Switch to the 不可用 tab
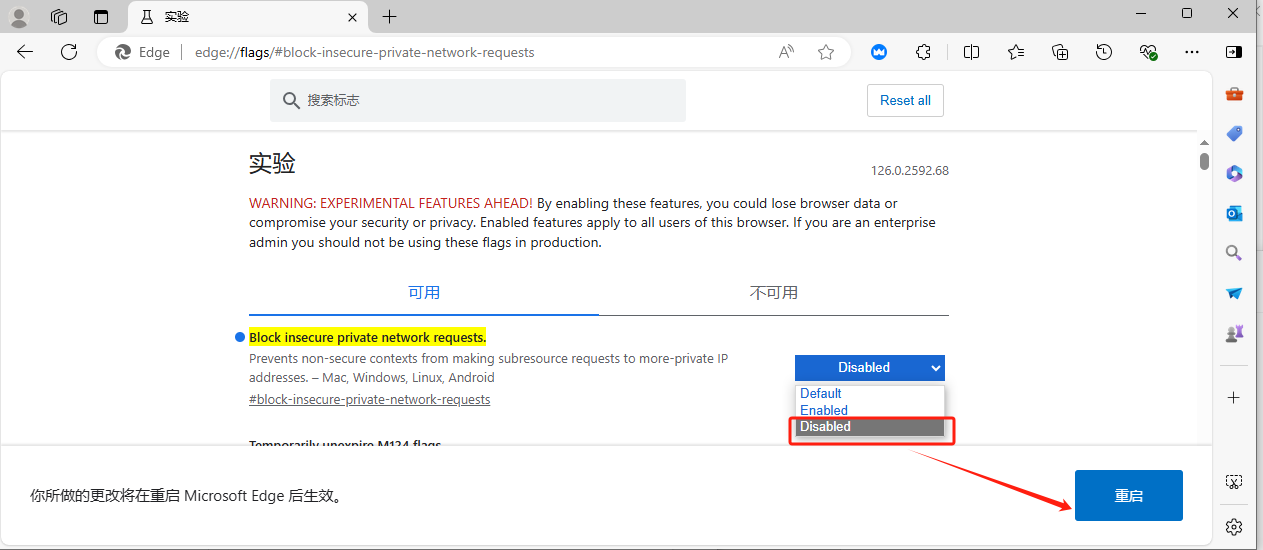 coord(773,293)
